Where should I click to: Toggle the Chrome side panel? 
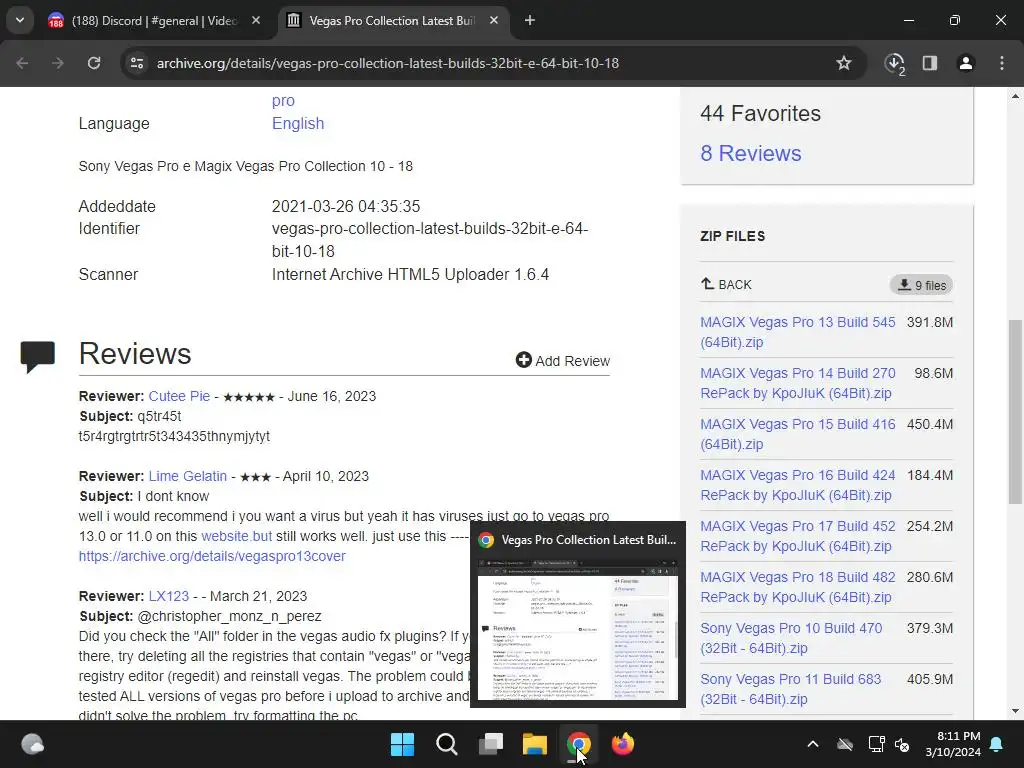(x=930, y=63)
